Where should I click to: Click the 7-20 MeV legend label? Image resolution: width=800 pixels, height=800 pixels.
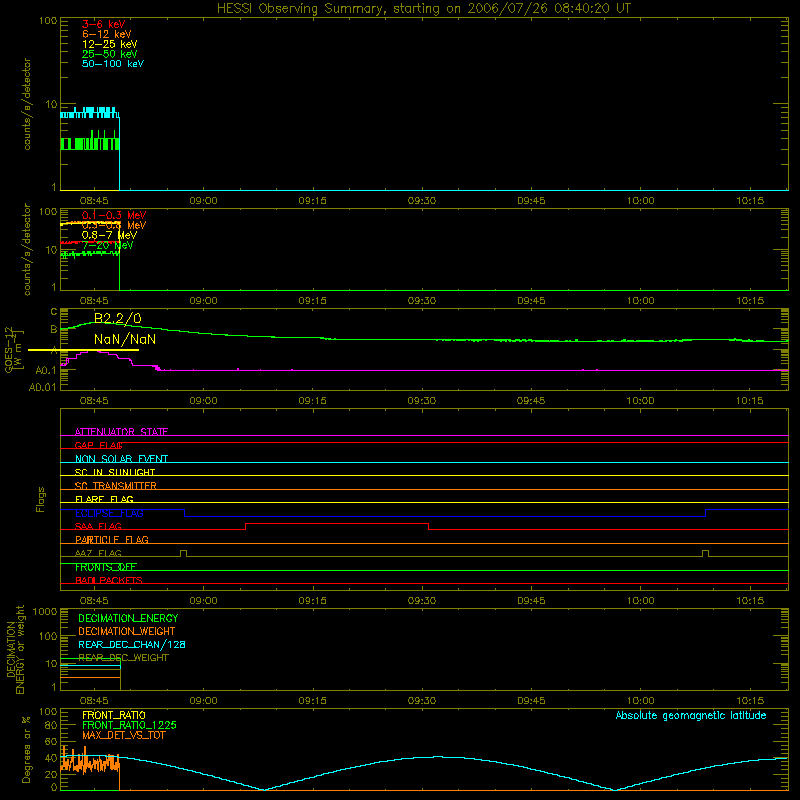[107, 245]
